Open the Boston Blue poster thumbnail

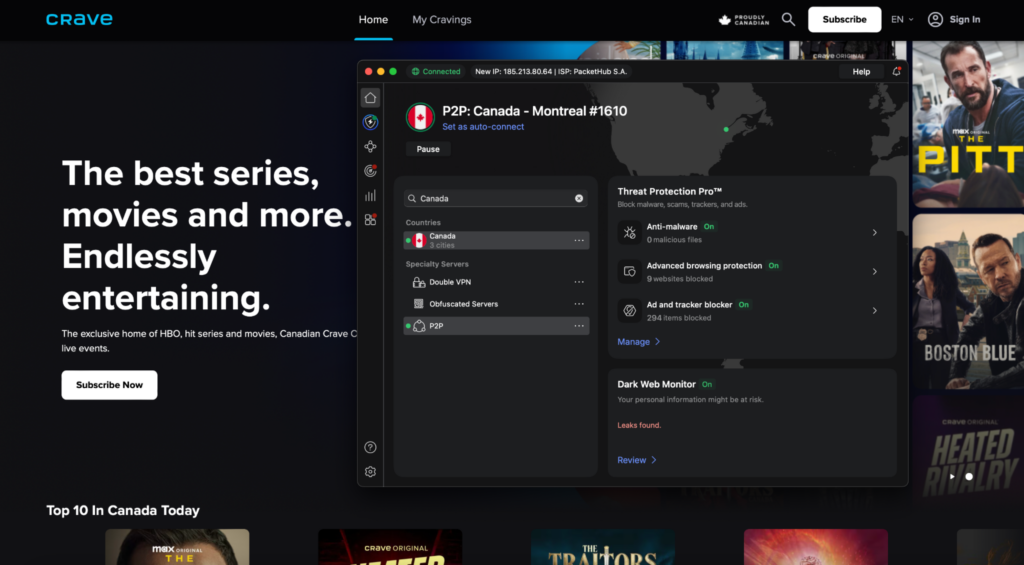click(x=968, y=301)
